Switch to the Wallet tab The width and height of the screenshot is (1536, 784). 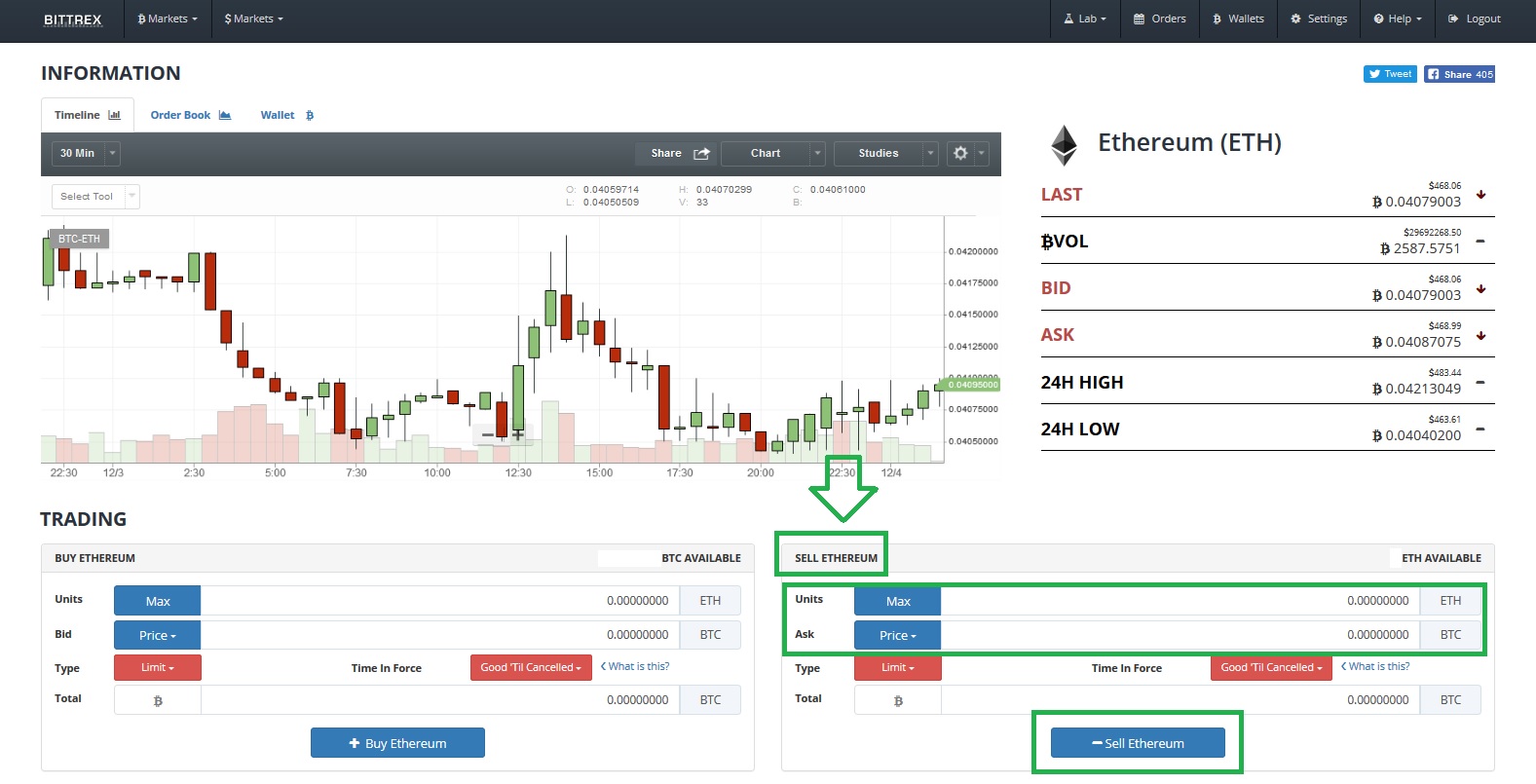click(x=287, y=115)
